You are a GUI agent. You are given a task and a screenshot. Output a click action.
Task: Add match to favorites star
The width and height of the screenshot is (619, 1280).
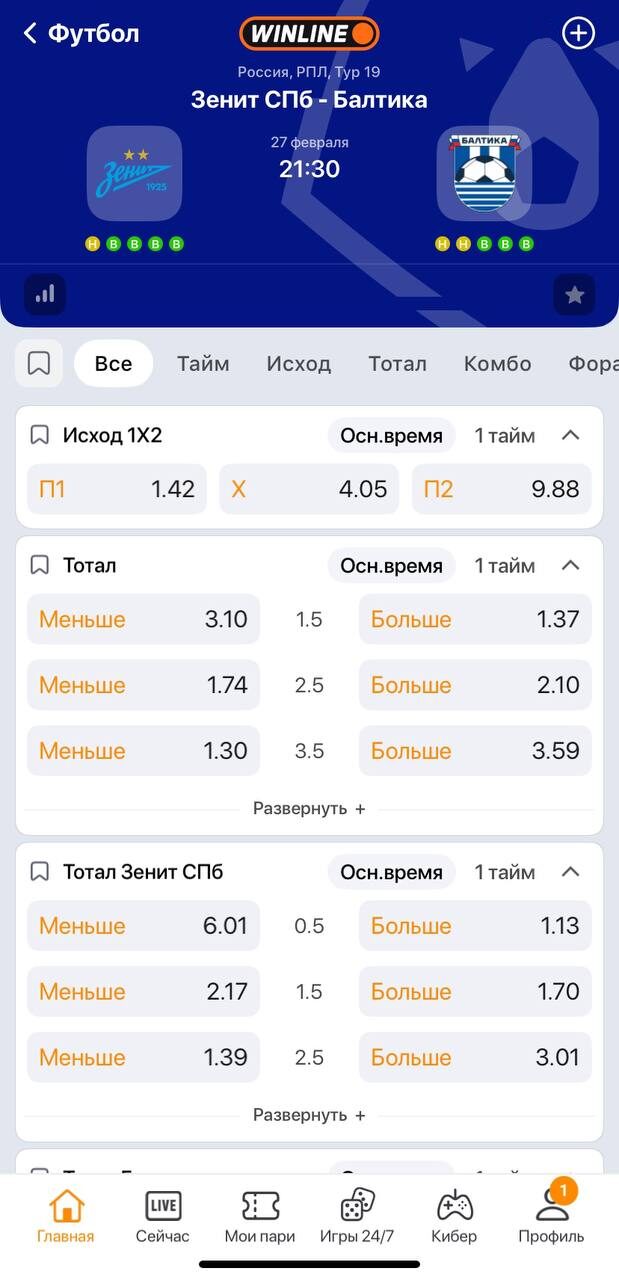point(574,295)
